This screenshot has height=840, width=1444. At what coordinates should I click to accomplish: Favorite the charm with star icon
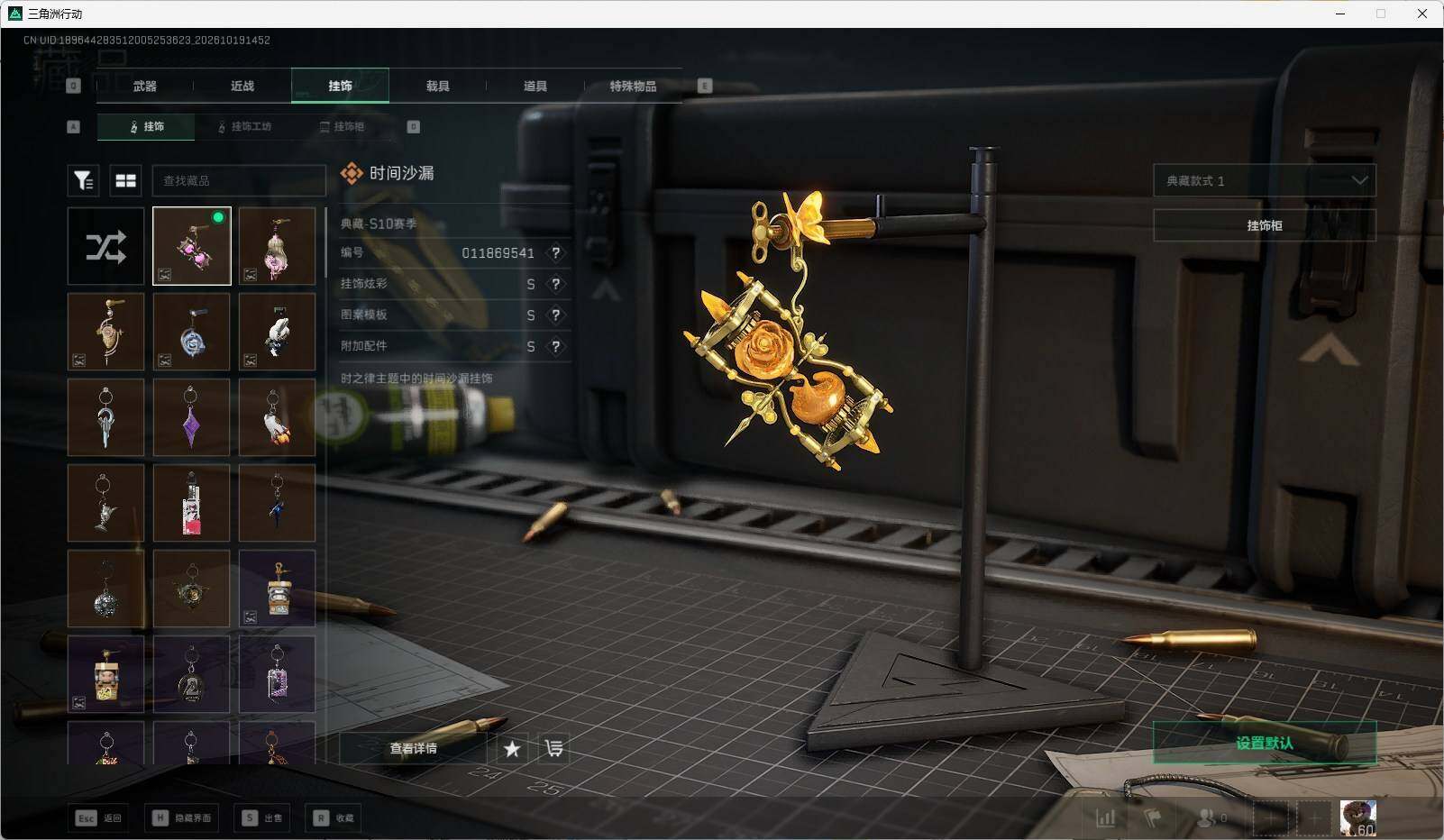(512, 748)
